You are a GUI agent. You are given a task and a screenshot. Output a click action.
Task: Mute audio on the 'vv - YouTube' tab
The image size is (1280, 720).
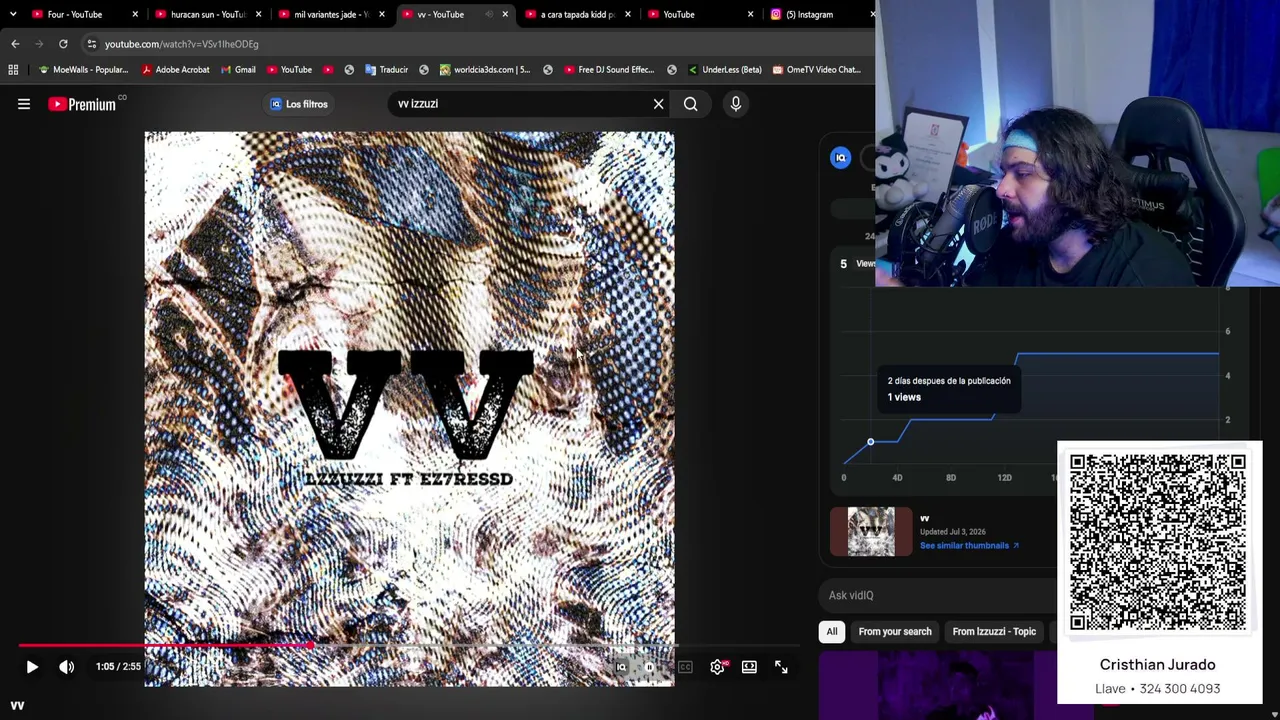tap(488, 15)
